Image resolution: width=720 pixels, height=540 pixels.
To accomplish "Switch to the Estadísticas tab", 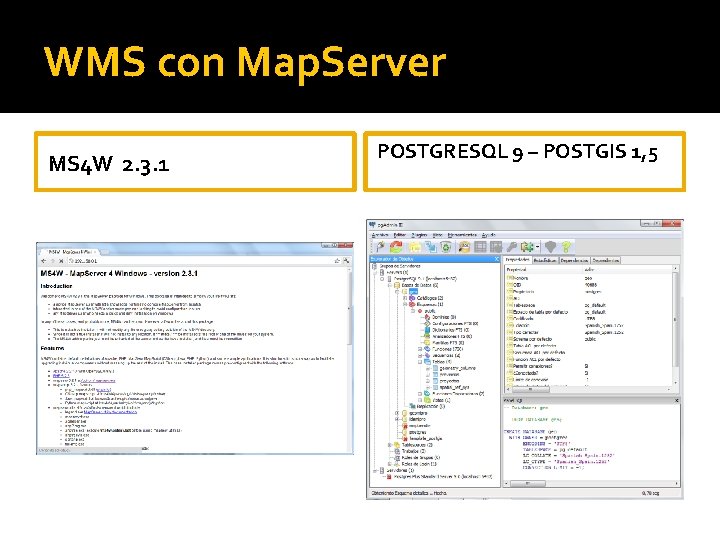I will 545,260.
